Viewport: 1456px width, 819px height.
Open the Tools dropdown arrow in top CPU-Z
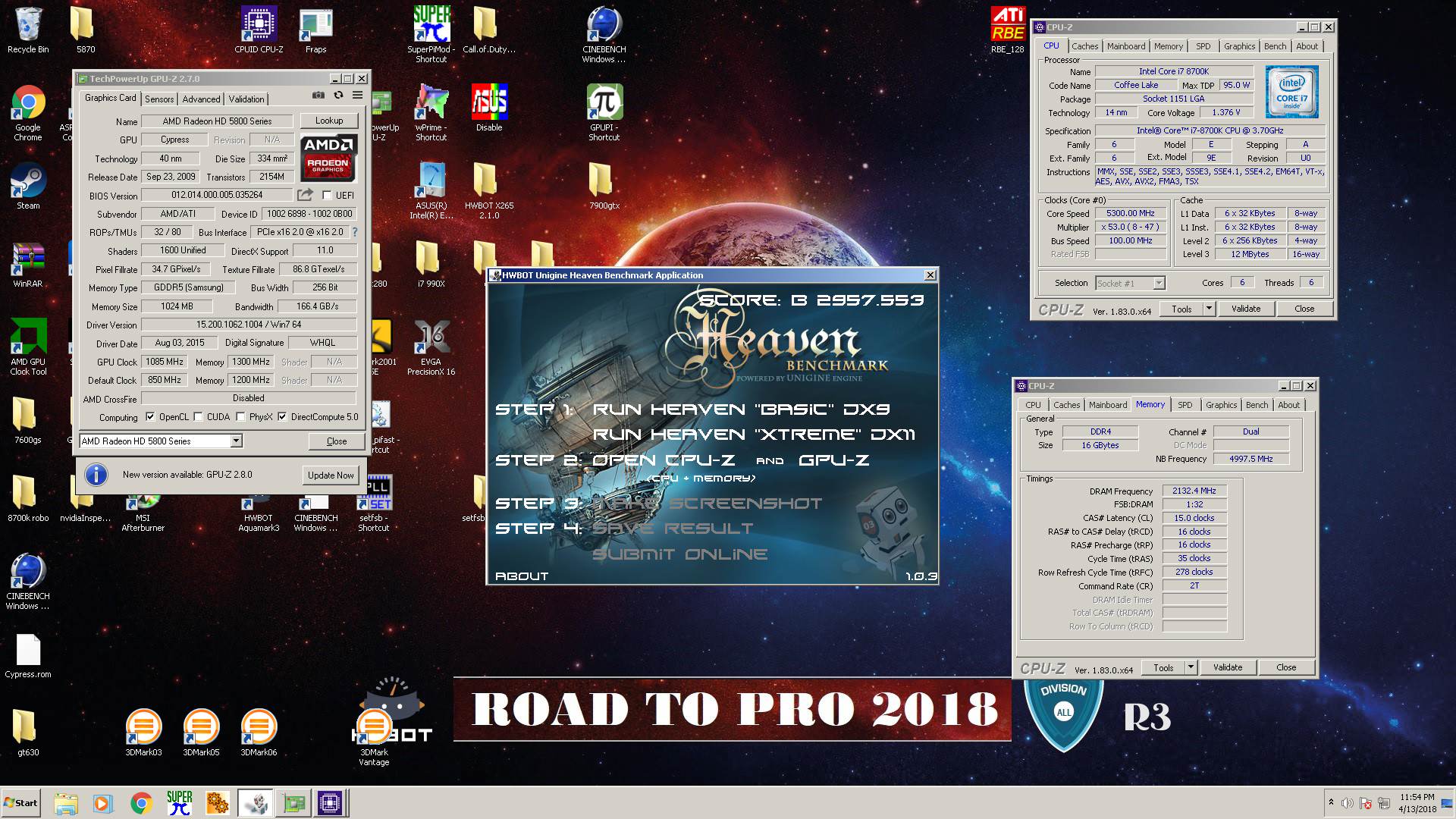click(1209, 309)
